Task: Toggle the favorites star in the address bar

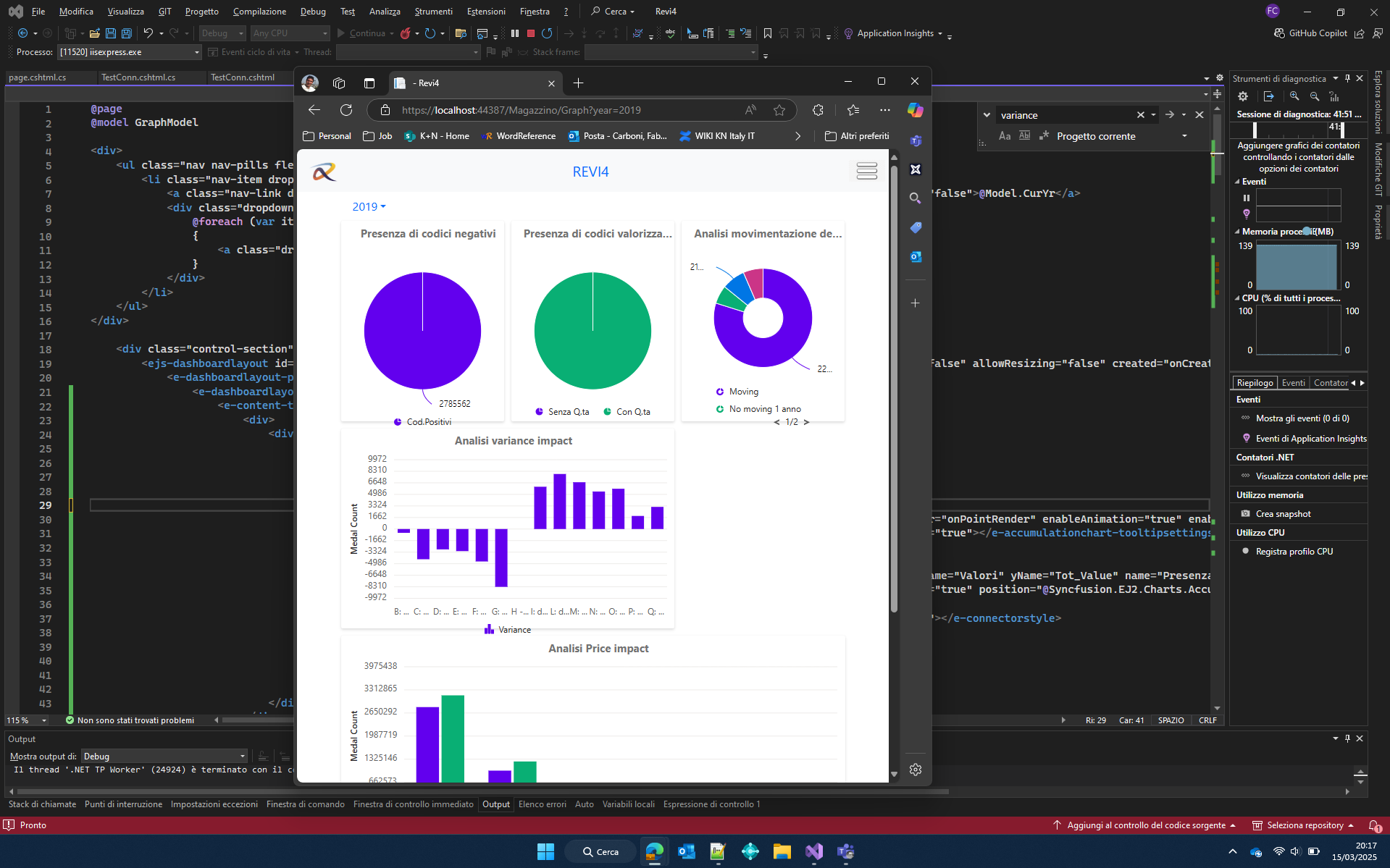Action: point(779,110)
